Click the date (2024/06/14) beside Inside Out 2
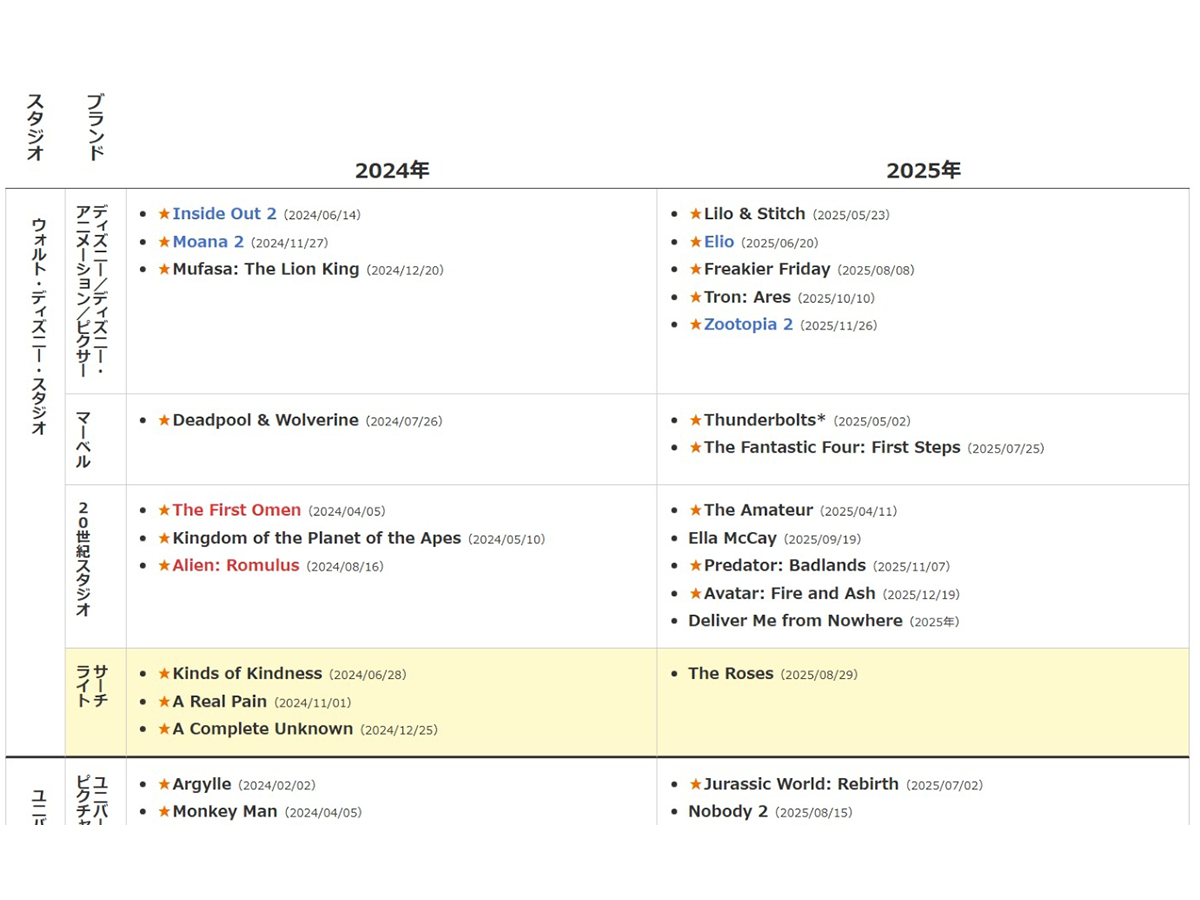 [322, 215]
